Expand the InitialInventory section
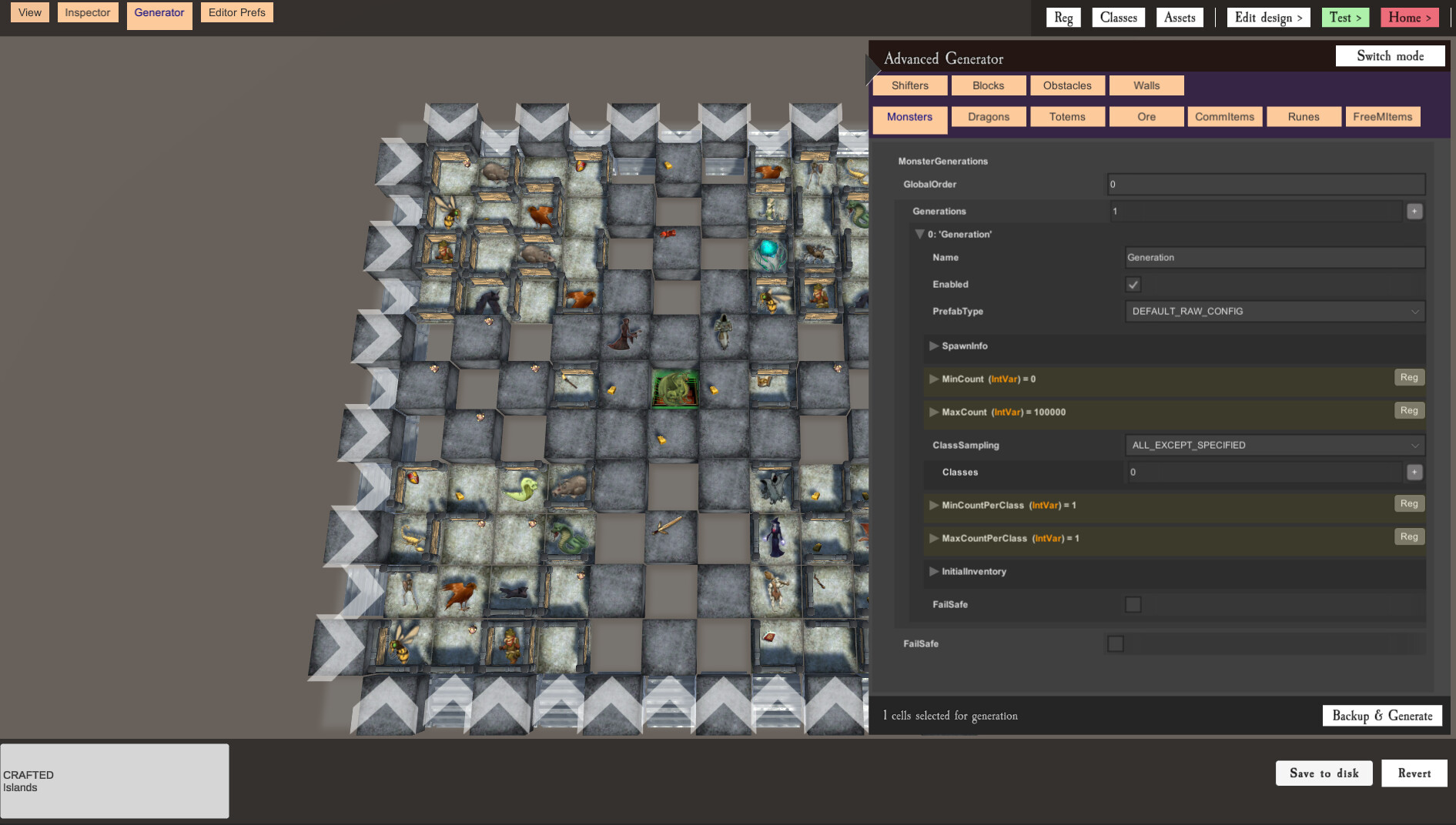Screen dimensions: 1456x825 pyautogui.click(x=934, y=572)
